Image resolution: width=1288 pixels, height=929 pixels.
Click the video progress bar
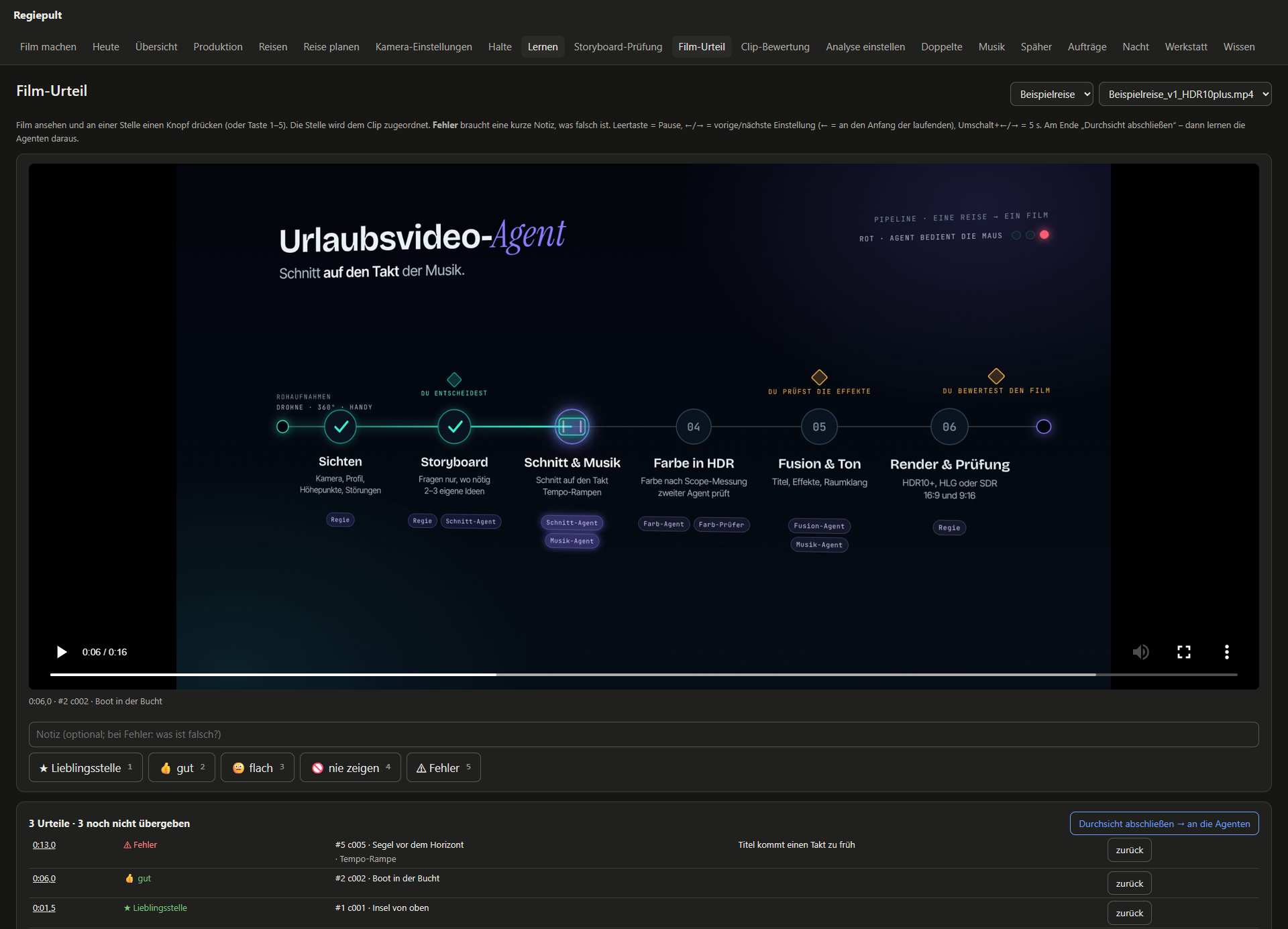coord(643,674)
